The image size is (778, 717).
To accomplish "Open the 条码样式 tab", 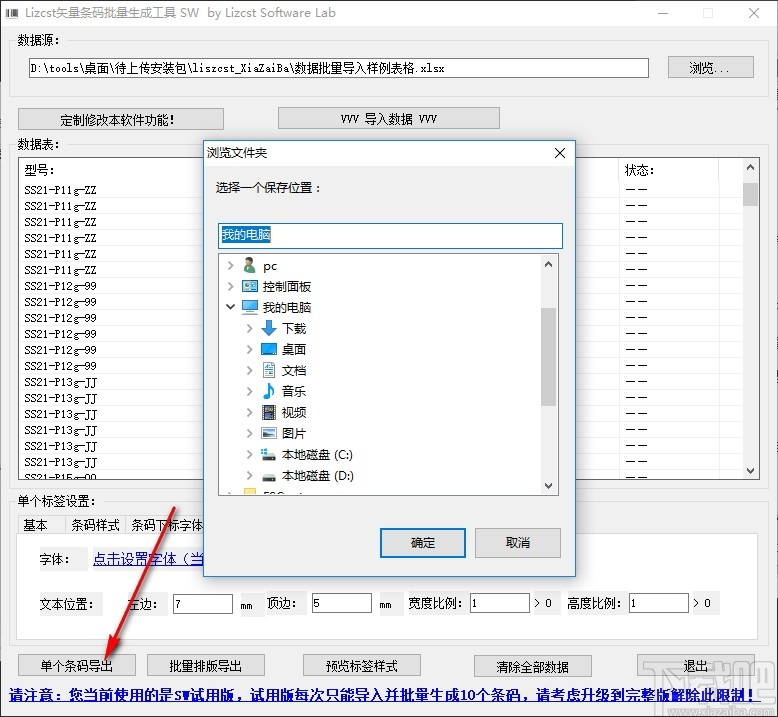I will pos(95,525).
